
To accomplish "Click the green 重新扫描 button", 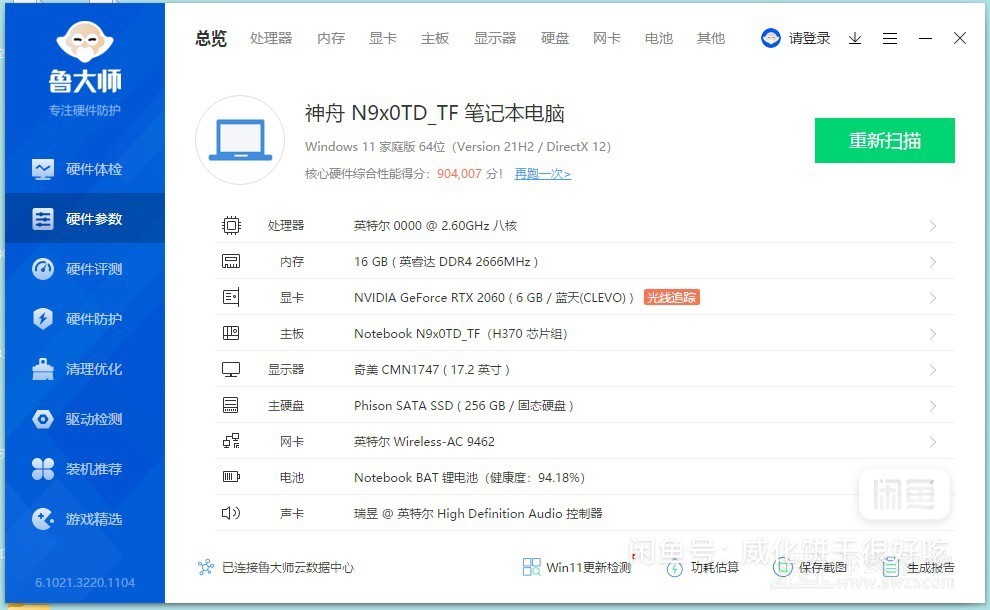I will [884, 140].
